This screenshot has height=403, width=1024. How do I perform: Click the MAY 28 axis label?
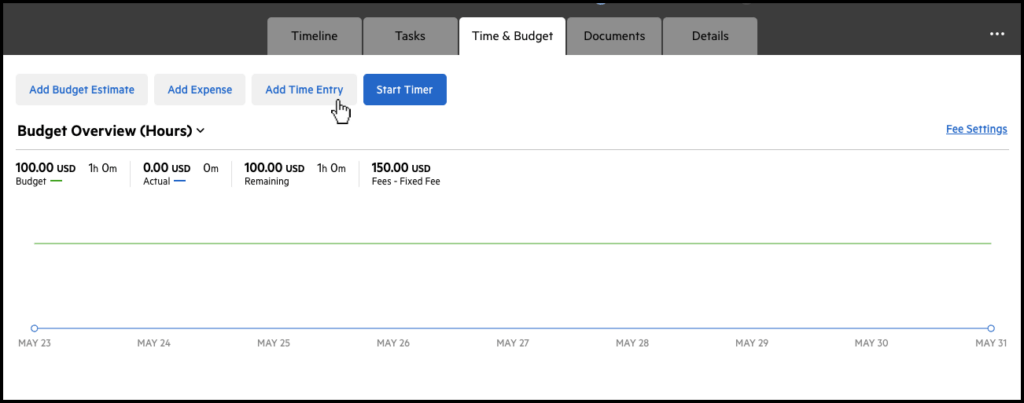[632, 343]
